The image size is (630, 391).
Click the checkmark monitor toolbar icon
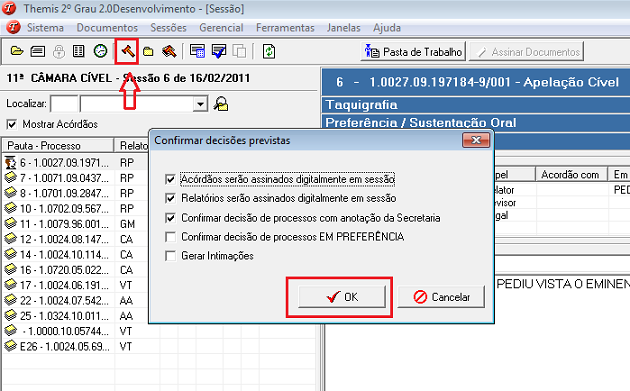[x=219, y=51]
